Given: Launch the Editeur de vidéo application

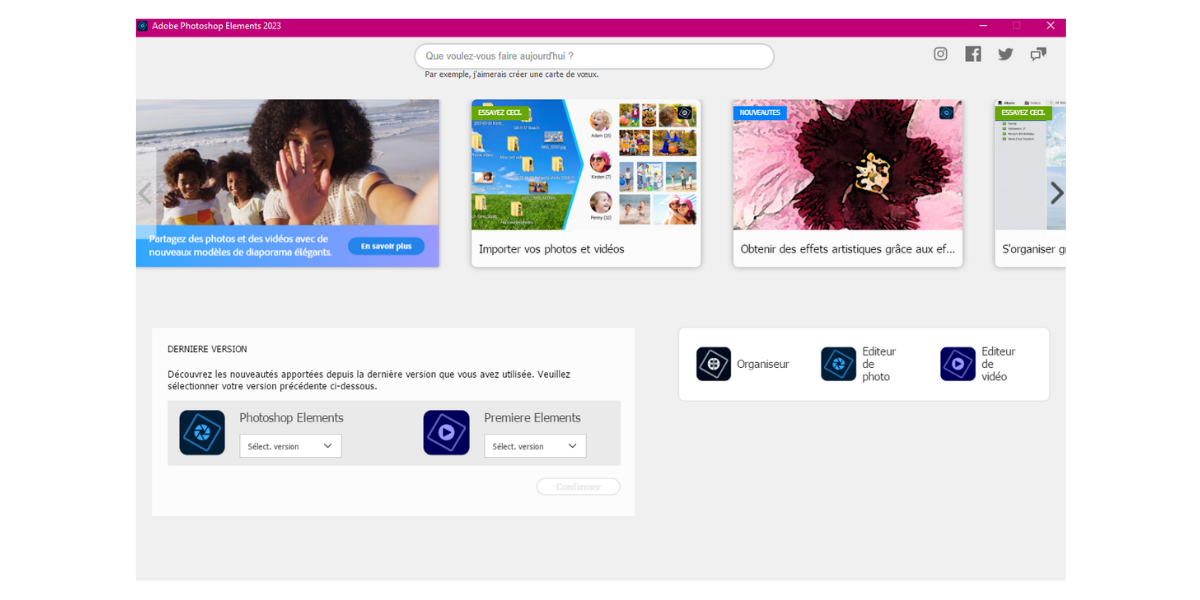Looking at the screenshot, I should [x=979, y=364].
